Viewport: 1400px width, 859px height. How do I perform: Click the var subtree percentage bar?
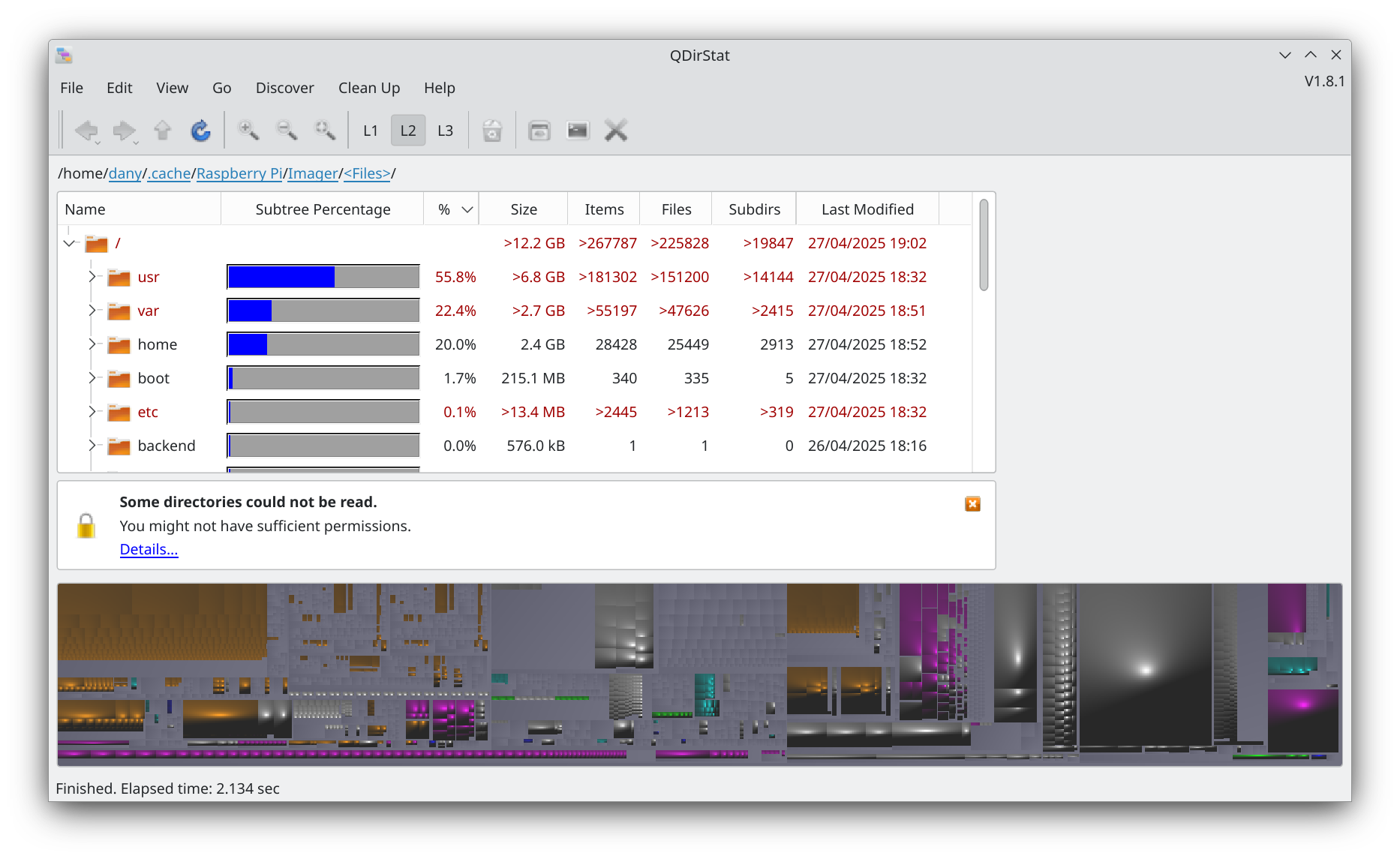[323, 311]
